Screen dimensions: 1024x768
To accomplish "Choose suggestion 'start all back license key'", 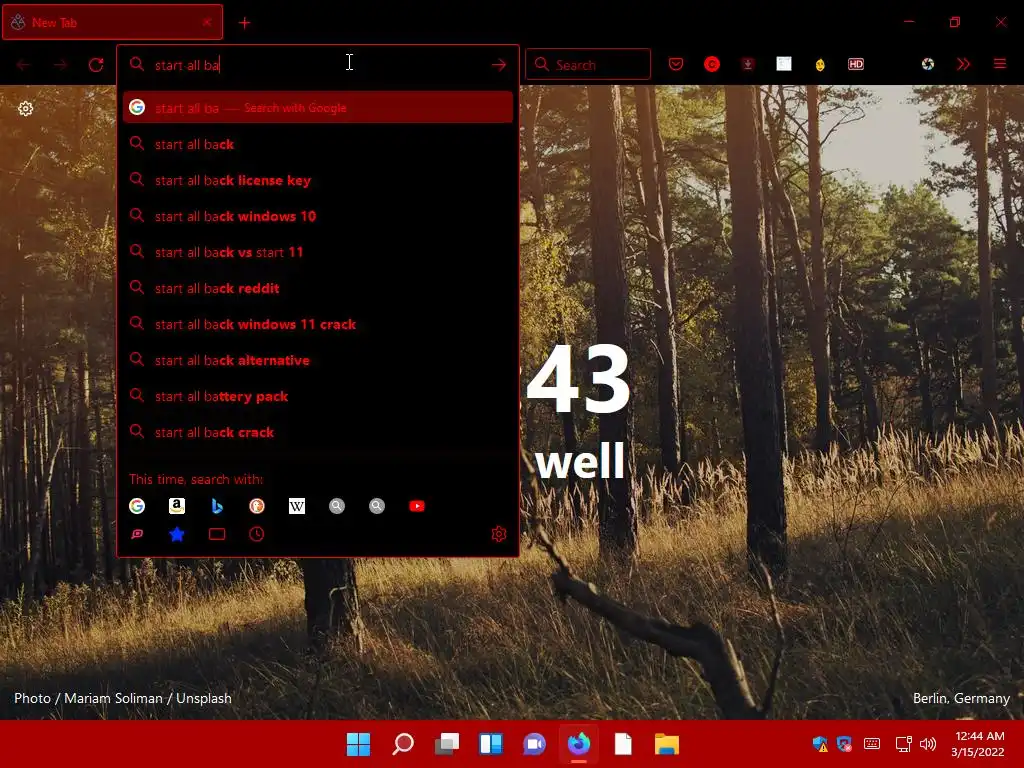I will click(x=317, y=180).
